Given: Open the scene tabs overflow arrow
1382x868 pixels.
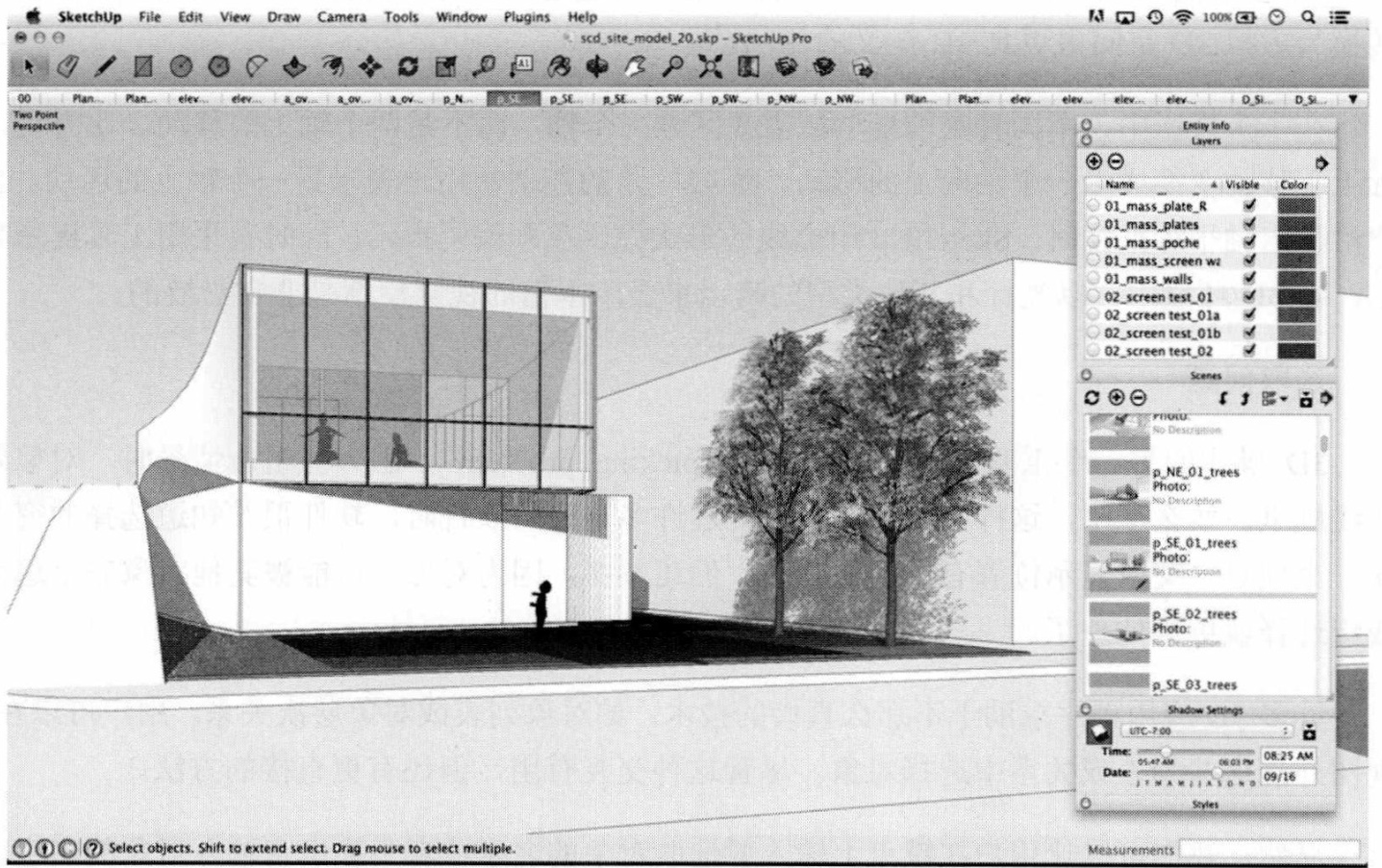Looking at the screenshot, I should (x=1353, y=99).
